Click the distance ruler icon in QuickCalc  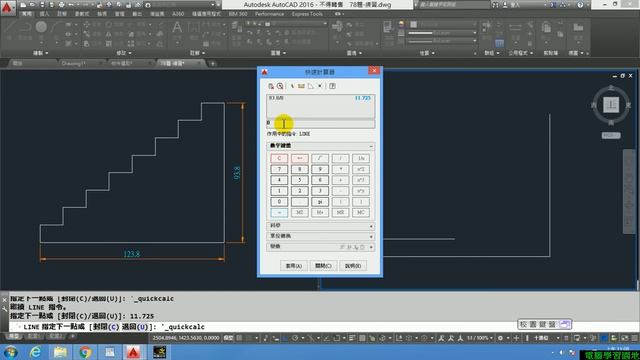pos(301,86)
